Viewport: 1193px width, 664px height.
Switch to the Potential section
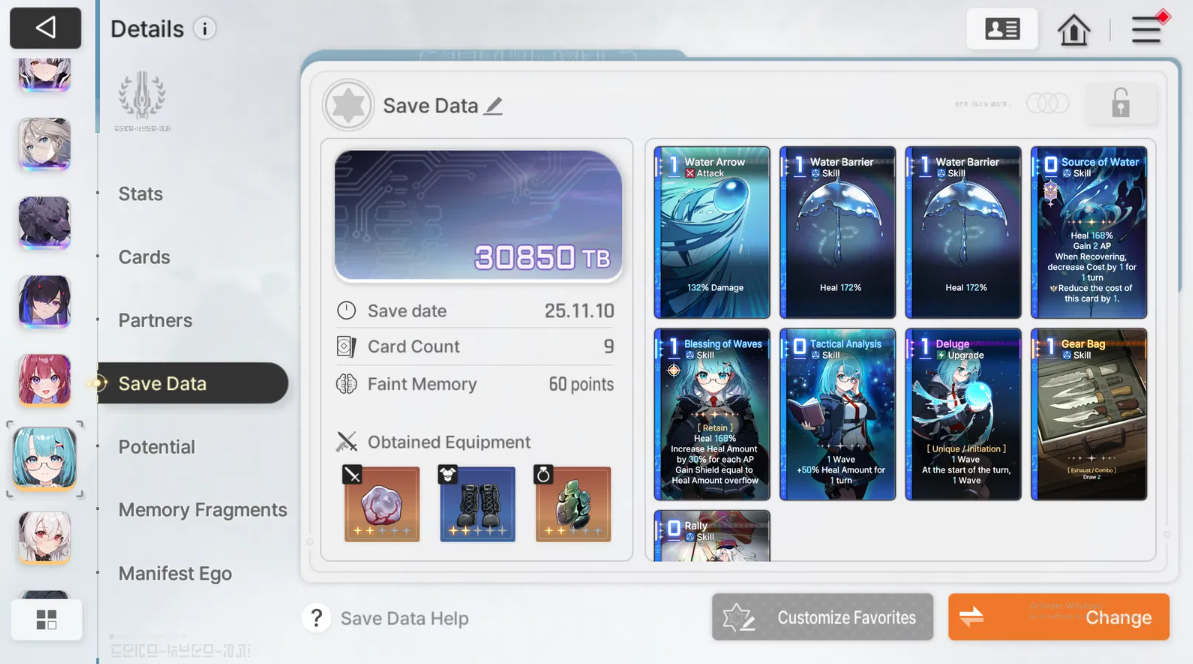[157, 446]
